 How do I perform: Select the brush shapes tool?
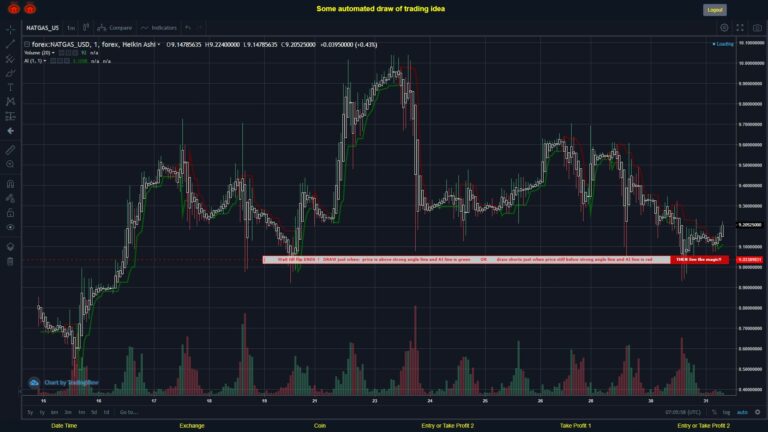(10, 73)
